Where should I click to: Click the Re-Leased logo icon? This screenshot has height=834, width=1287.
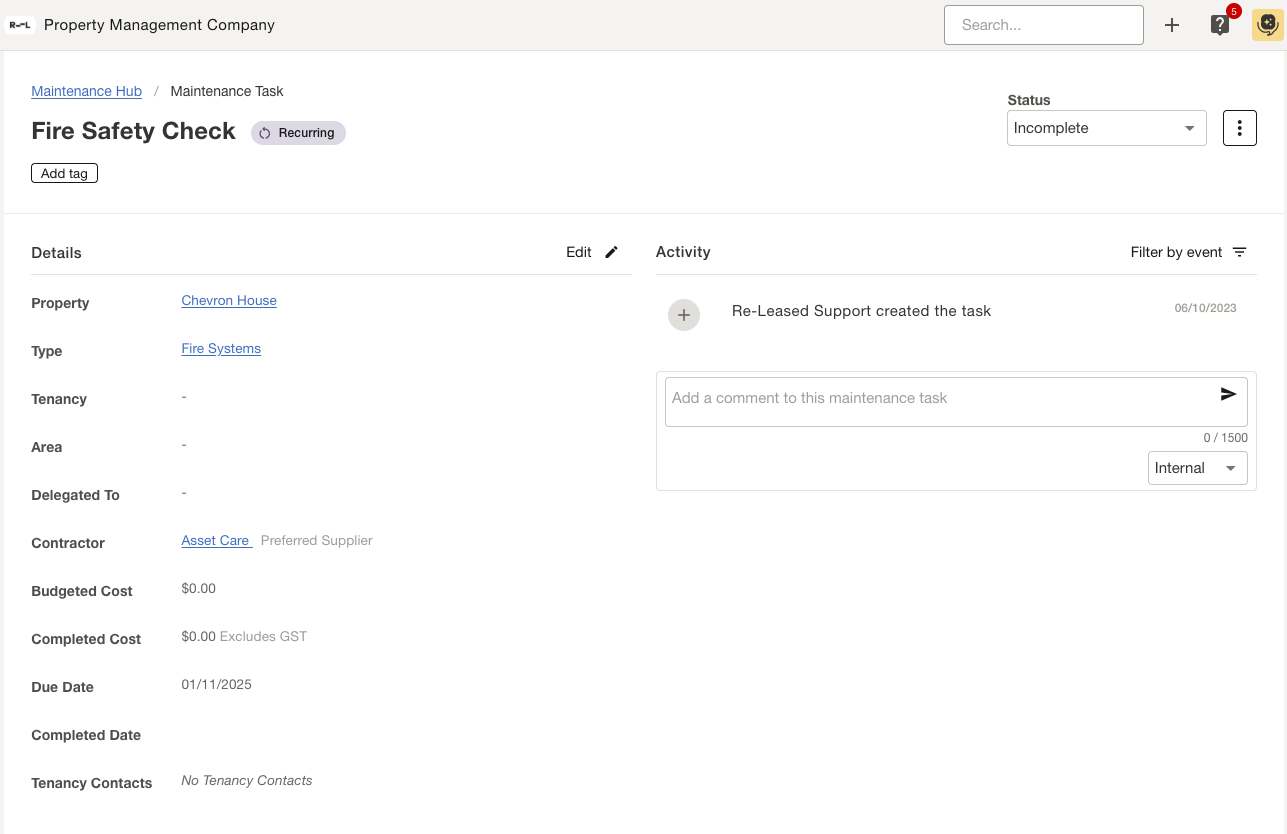pos(20,25)
